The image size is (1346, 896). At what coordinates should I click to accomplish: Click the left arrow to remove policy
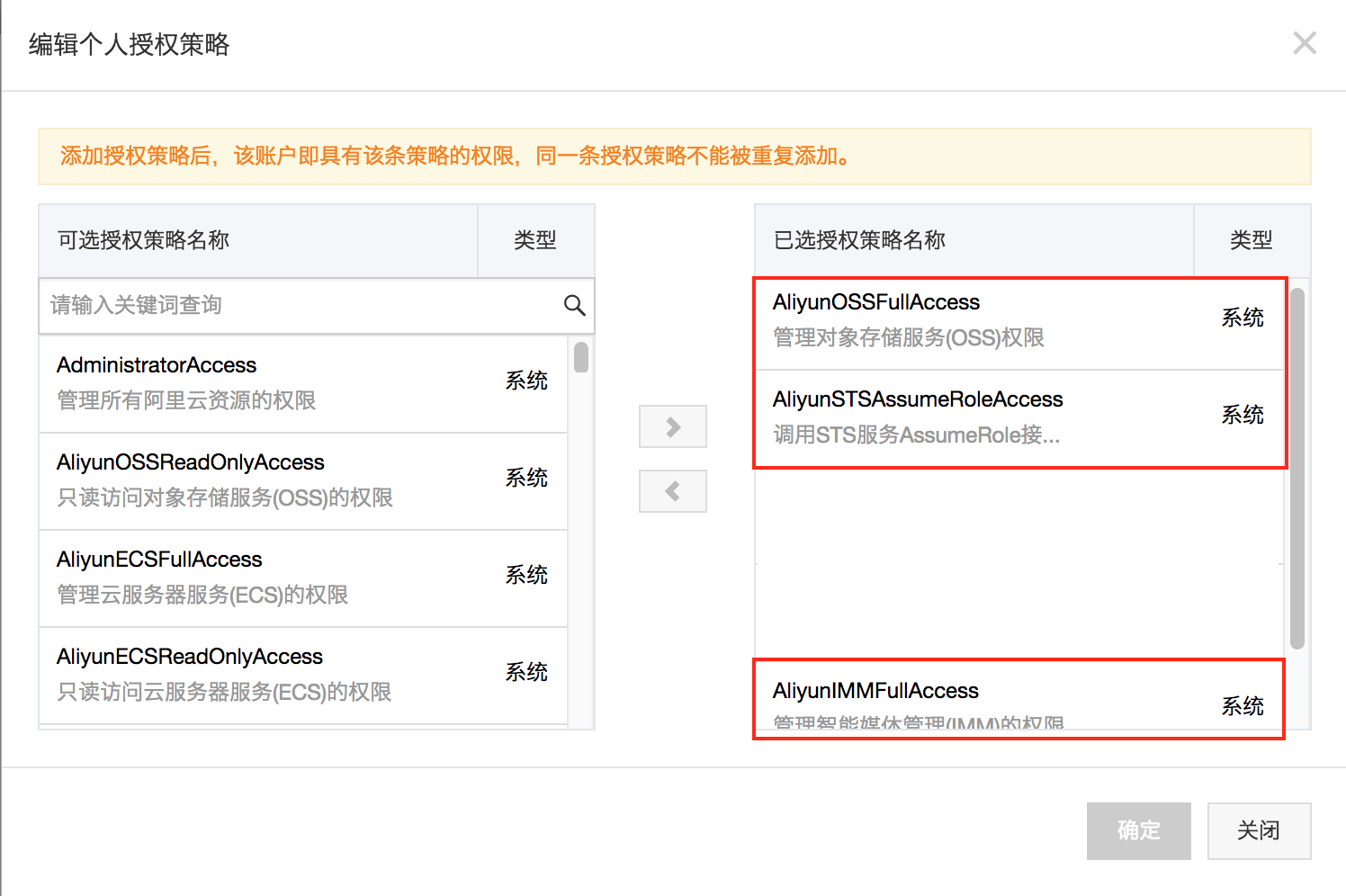[x=673, y=491]
